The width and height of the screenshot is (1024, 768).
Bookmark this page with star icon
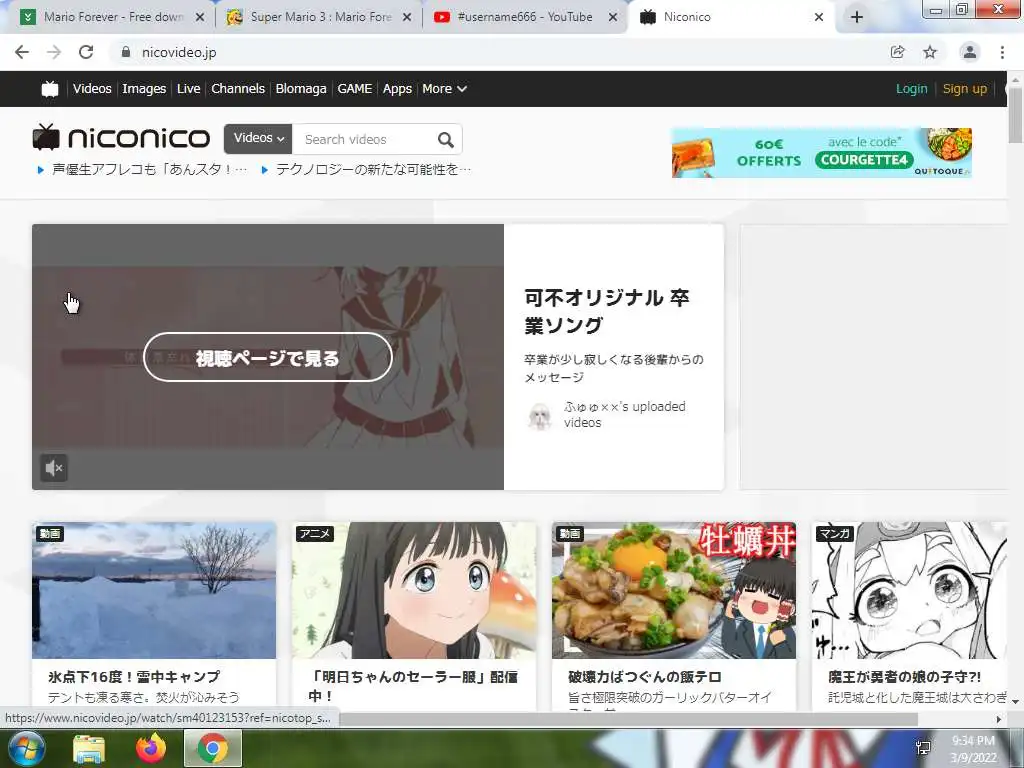pos(930,52)
